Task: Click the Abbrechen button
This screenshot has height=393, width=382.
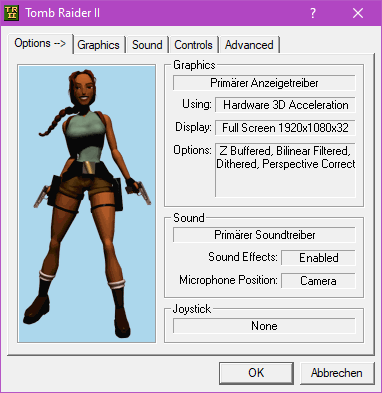Action: click(x=337, y=373)
